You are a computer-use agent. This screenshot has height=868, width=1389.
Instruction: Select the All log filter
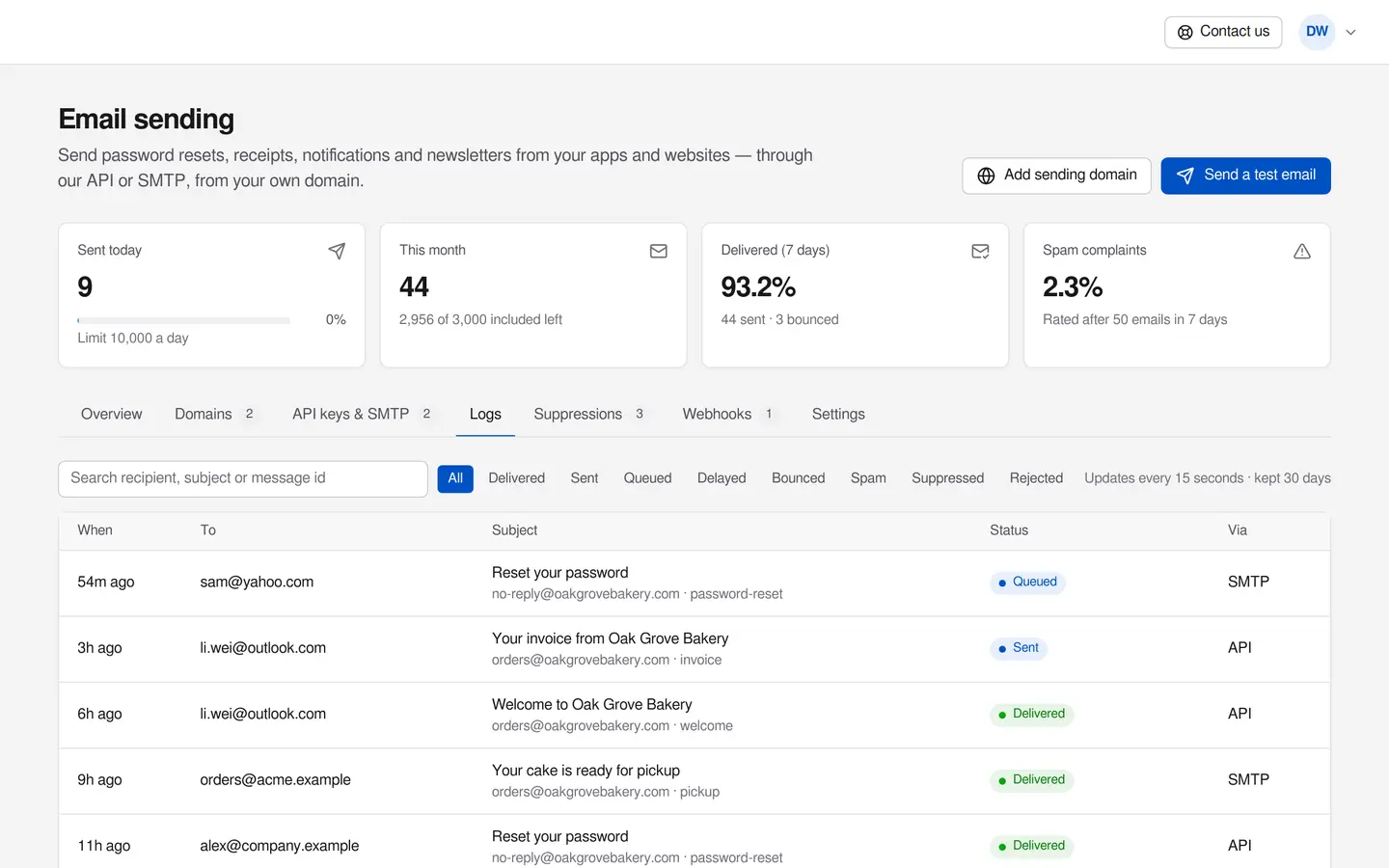coord(455,478)
